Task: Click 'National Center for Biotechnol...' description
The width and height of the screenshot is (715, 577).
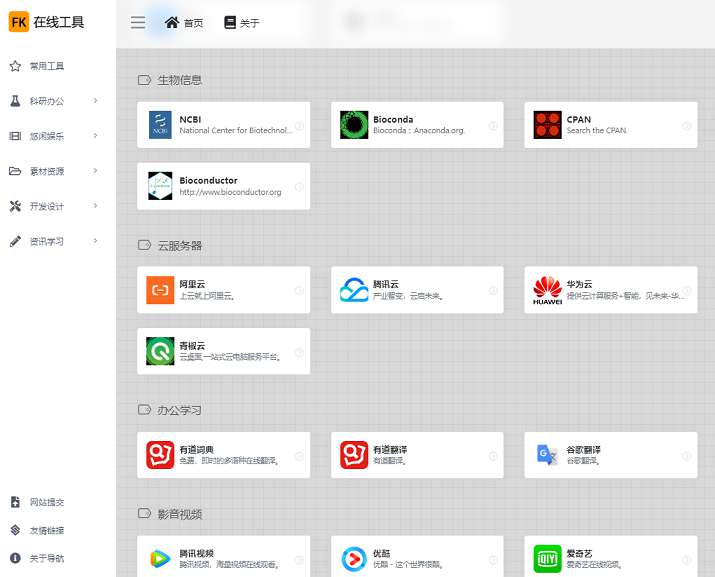Action: click(x=235, y=130)
